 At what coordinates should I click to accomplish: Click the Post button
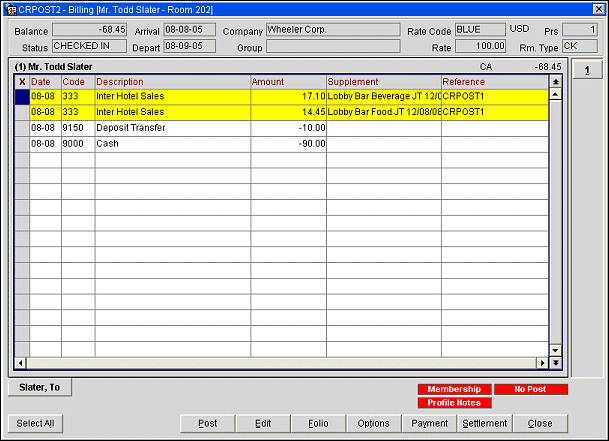(x=207, y=423)
